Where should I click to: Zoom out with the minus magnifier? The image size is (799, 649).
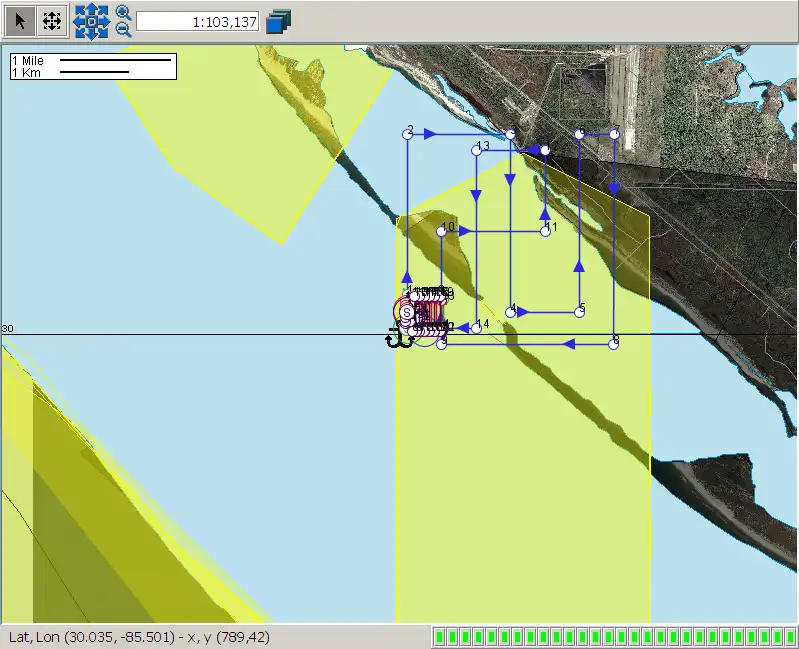(x=123, y=30)
